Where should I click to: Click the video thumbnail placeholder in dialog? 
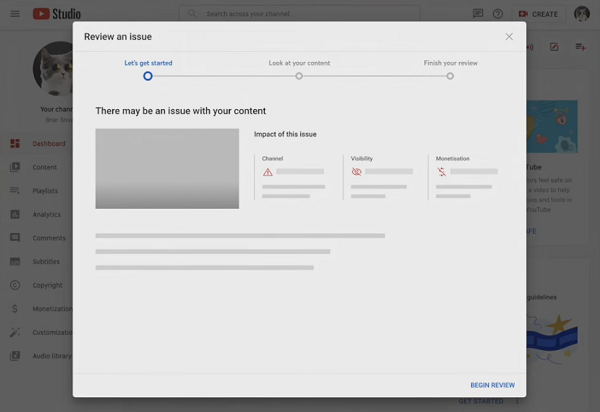(x=167, y=169)
